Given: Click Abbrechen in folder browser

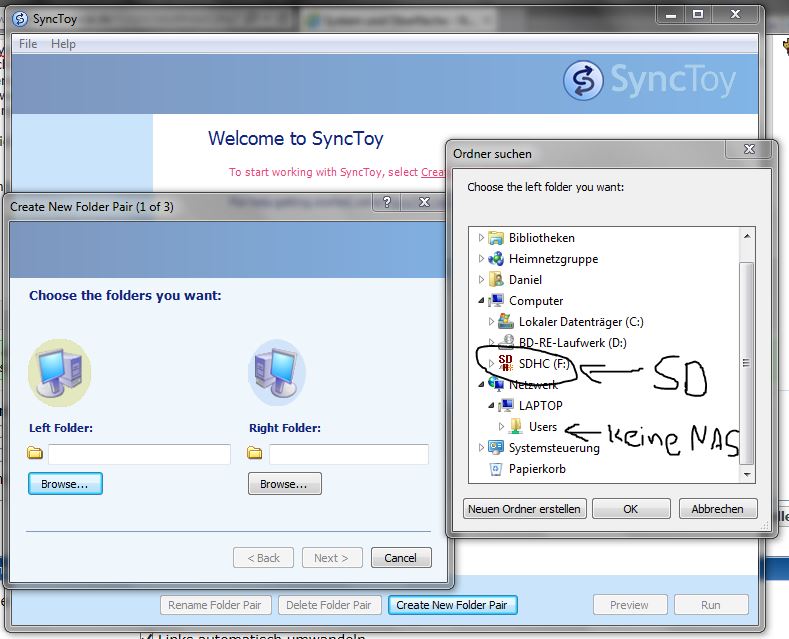Looking at the screenshot, I should (718, 509).
